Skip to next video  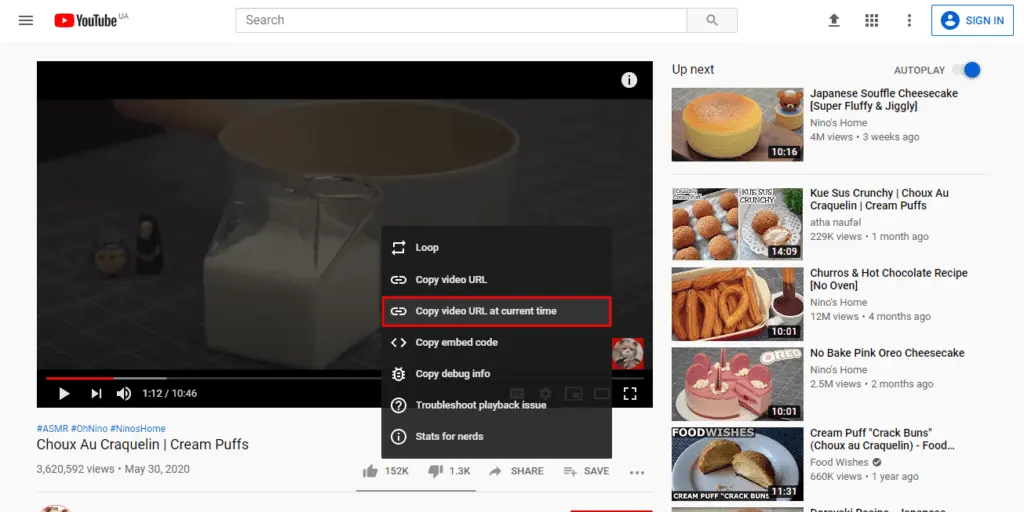pos(96,393)
